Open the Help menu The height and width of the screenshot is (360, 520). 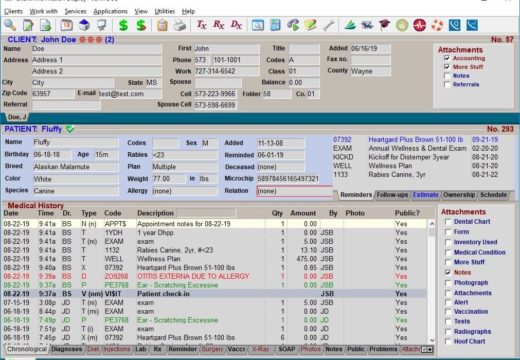pos(188,11)
